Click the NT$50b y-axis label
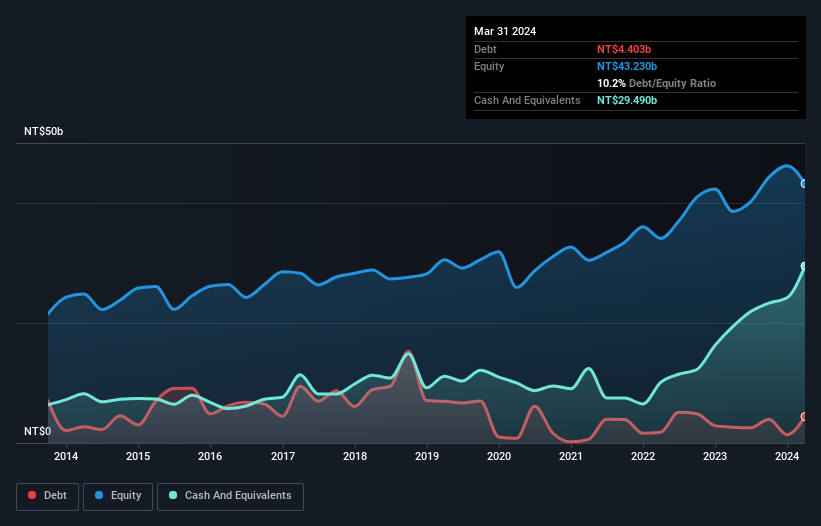 43,131
